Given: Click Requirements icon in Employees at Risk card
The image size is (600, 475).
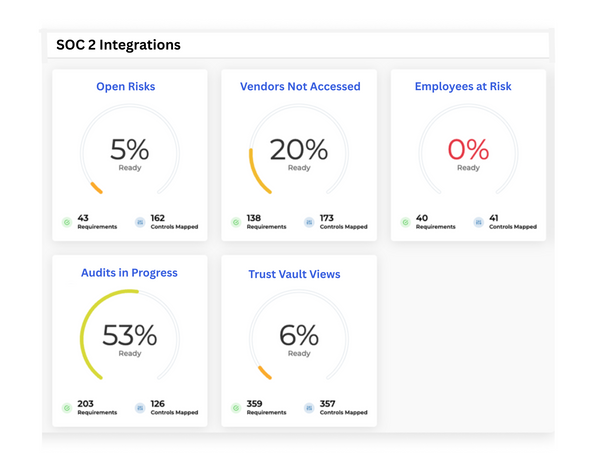Looking at the screenshot, I should tap(406, 222).
